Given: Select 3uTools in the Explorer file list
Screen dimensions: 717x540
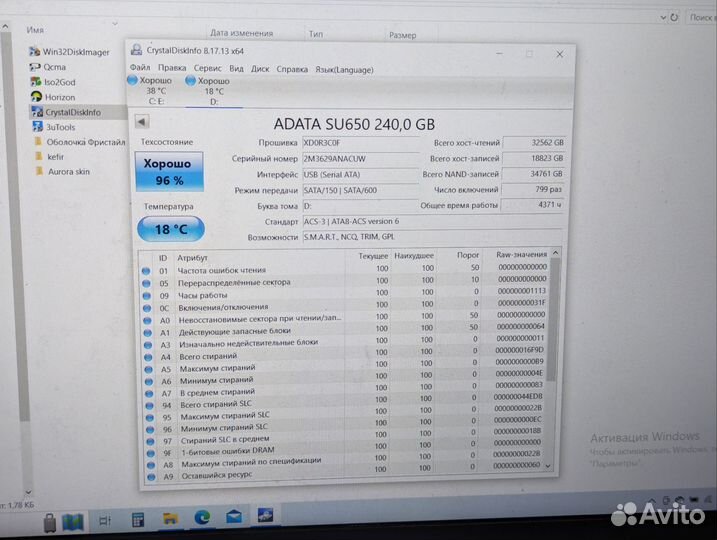Looking at the screenshot, I should coord(54,127).
